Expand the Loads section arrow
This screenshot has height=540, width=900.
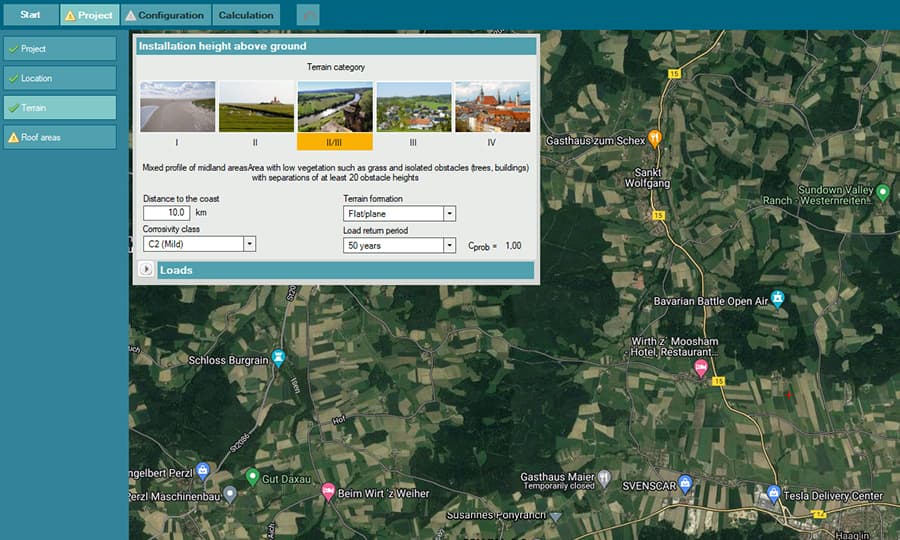(146, 270)
